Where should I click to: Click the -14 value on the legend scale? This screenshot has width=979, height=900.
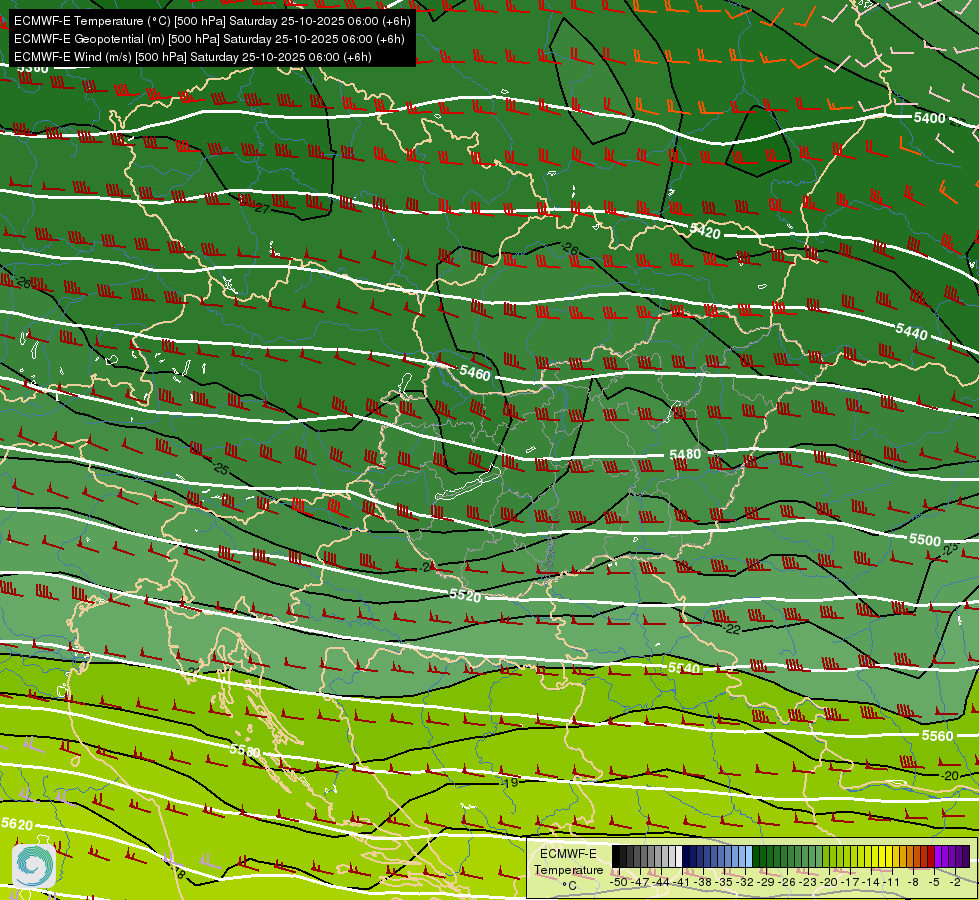coord(872,882)
